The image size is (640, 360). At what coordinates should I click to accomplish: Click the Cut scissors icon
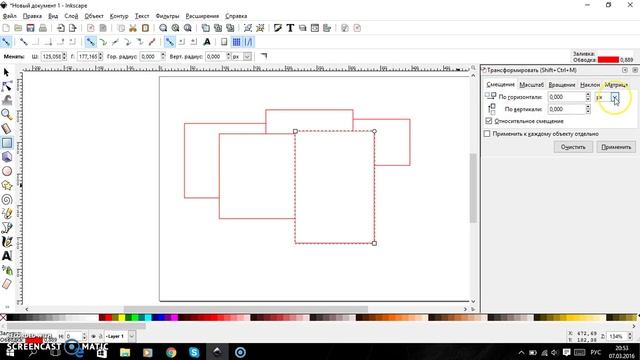[x=133, y=28]
